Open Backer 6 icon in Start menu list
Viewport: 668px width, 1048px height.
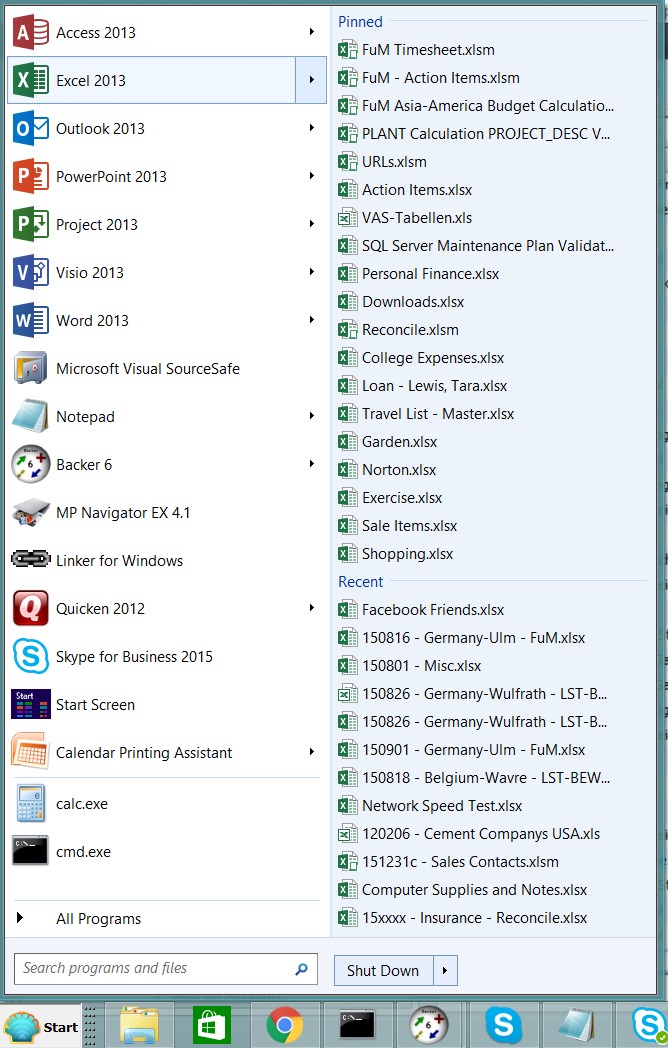(31, 465)
